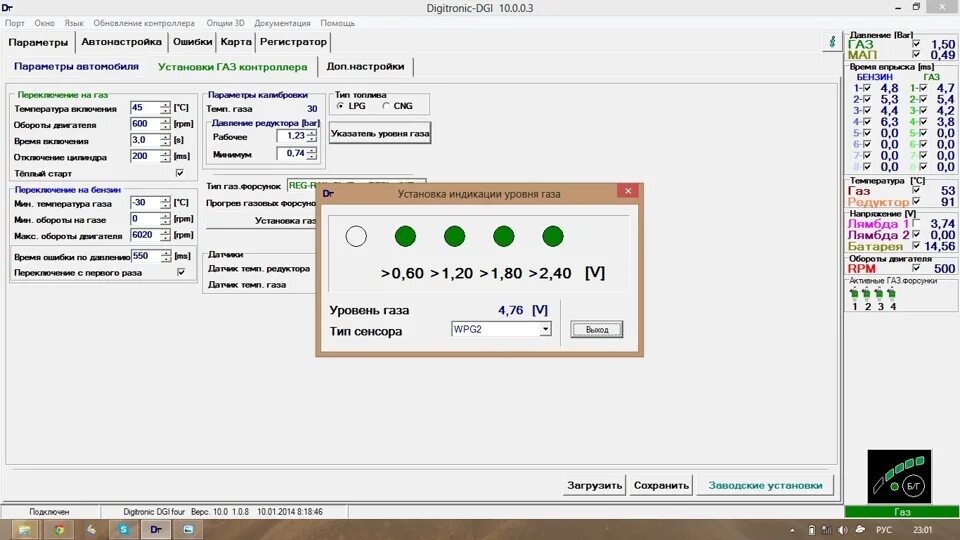Enable the Лямбда 1 voltage checkbox
Screen dimensions: 960x540
pyautogui.click(x=916, y=223)
